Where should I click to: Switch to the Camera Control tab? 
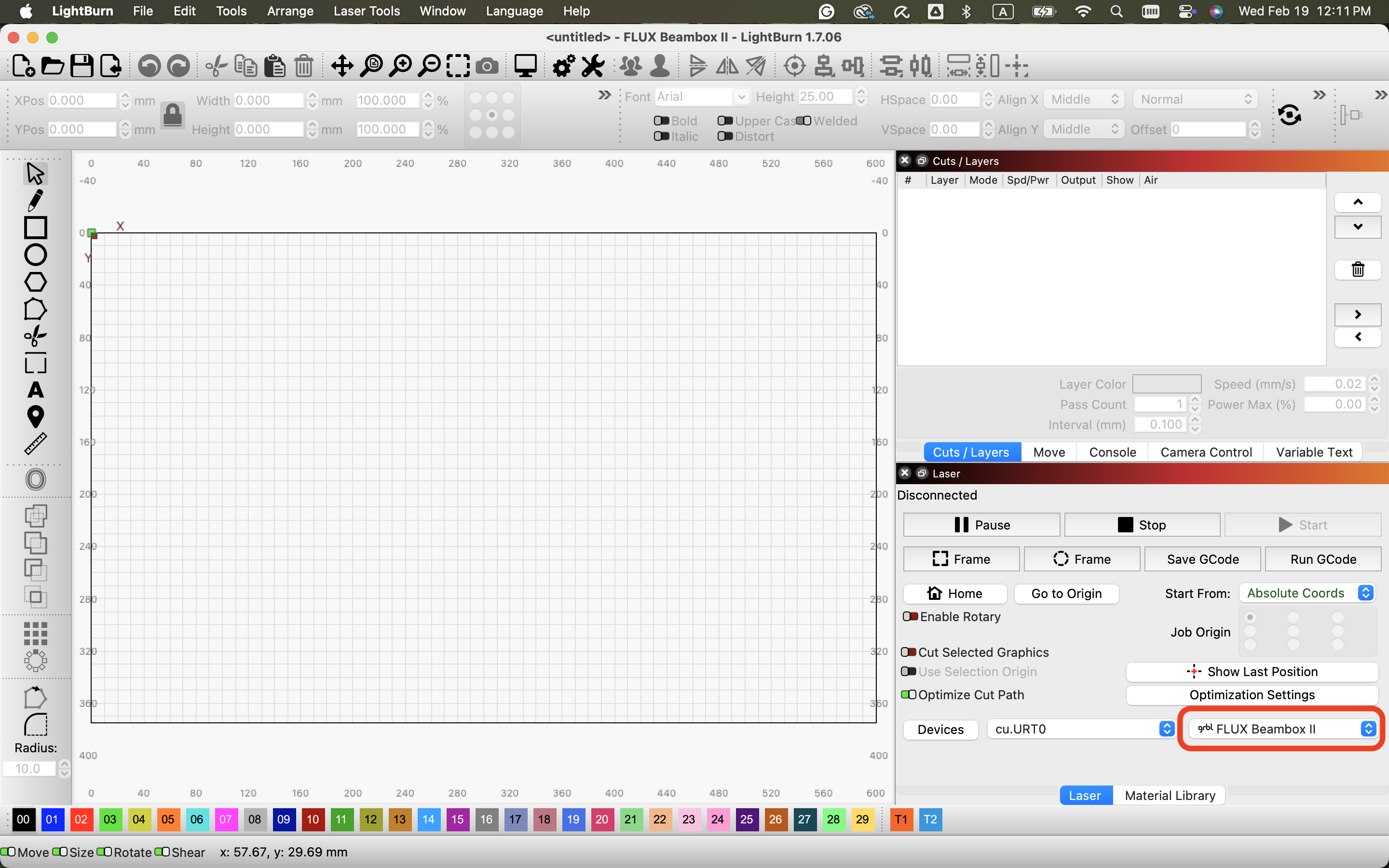point(1206,452)
